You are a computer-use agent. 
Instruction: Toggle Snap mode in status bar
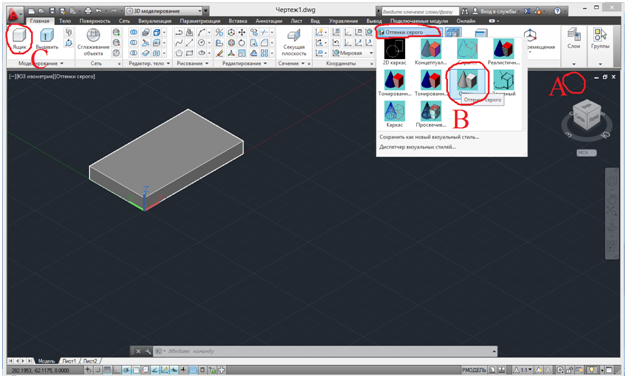(98, 370)
